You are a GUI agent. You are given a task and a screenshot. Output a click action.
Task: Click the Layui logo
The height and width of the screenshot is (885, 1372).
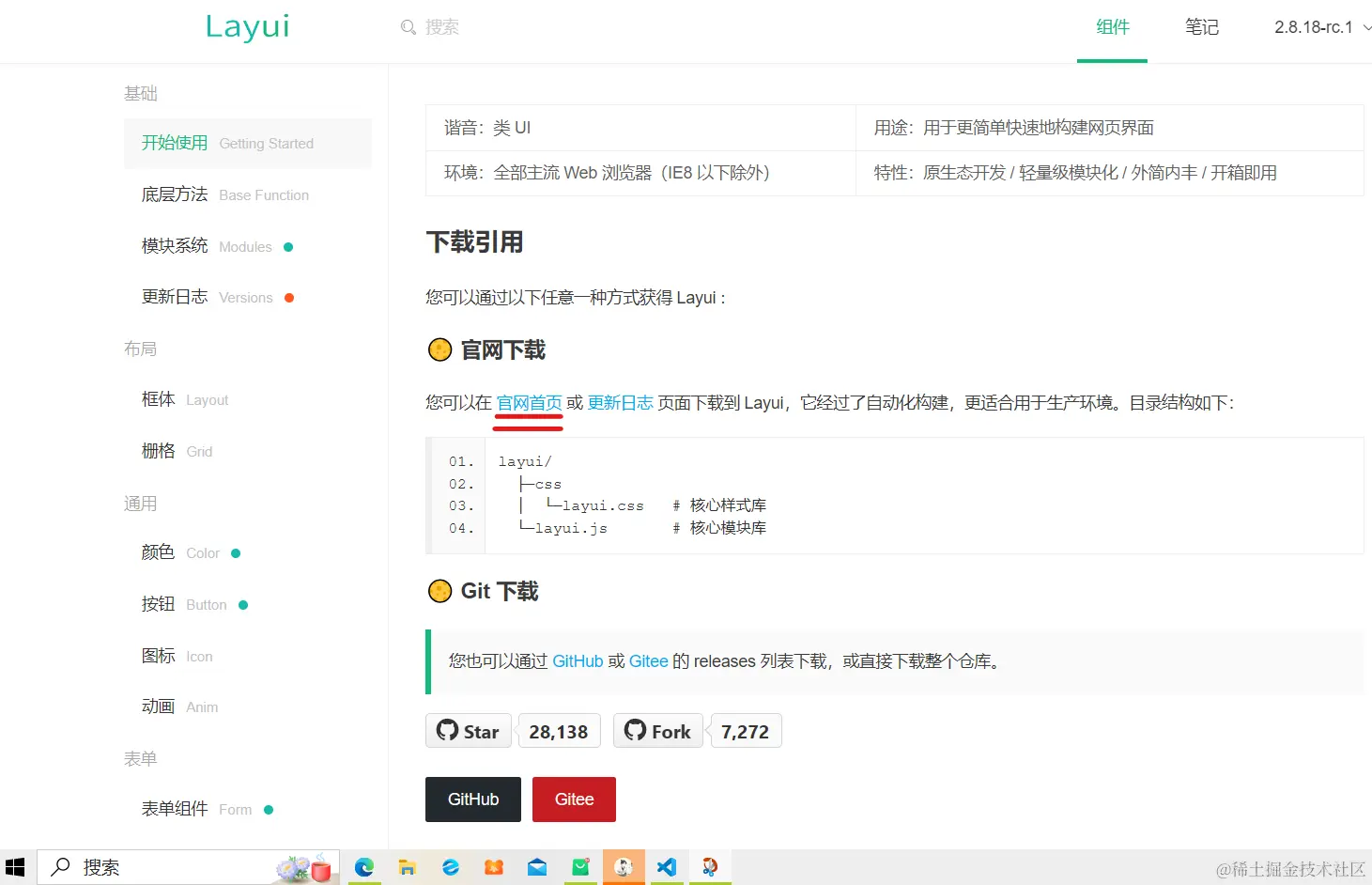[x=248, y=26]
